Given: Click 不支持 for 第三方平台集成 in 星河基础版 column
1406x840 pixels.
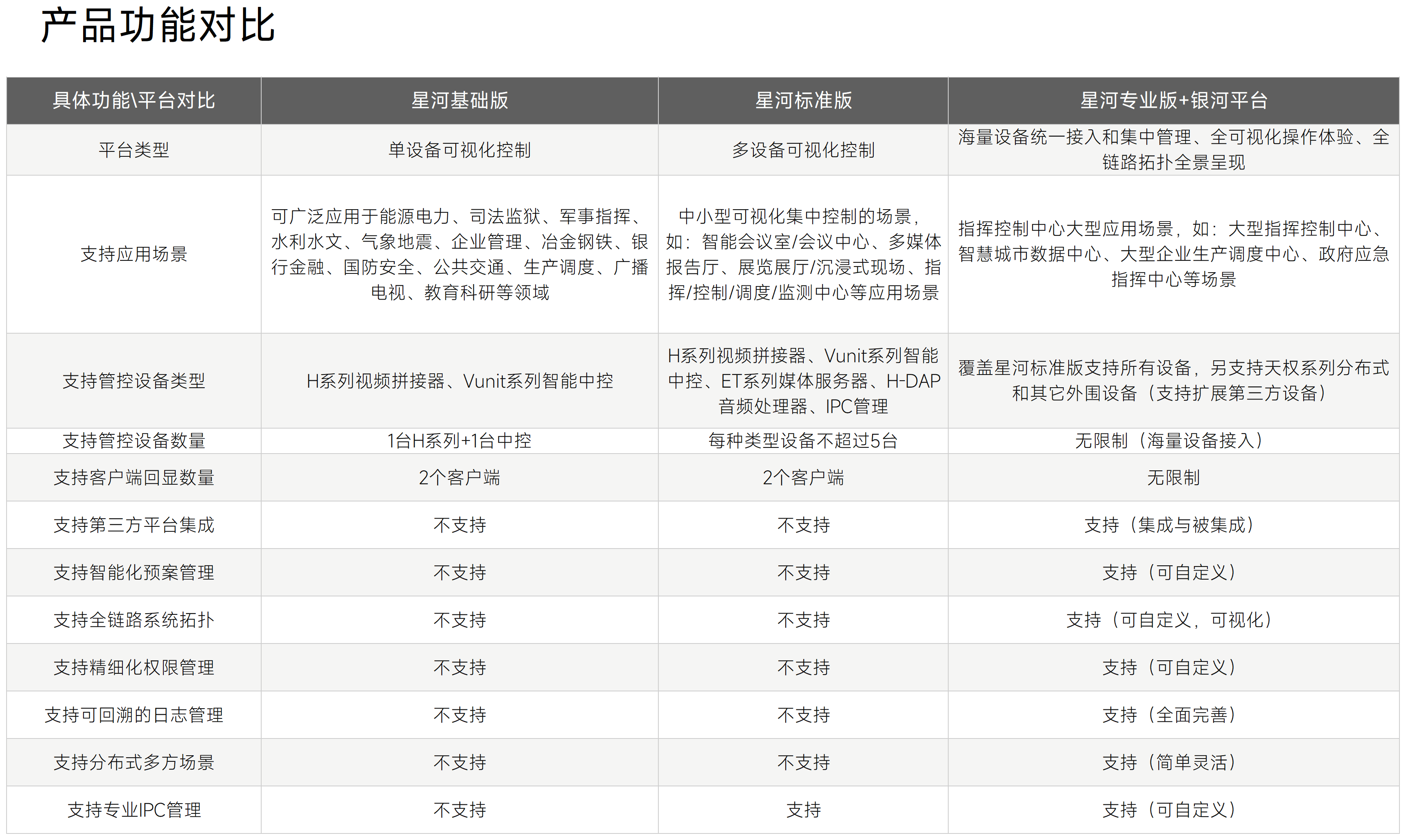Looking at the screenshot, I should 460,525.
